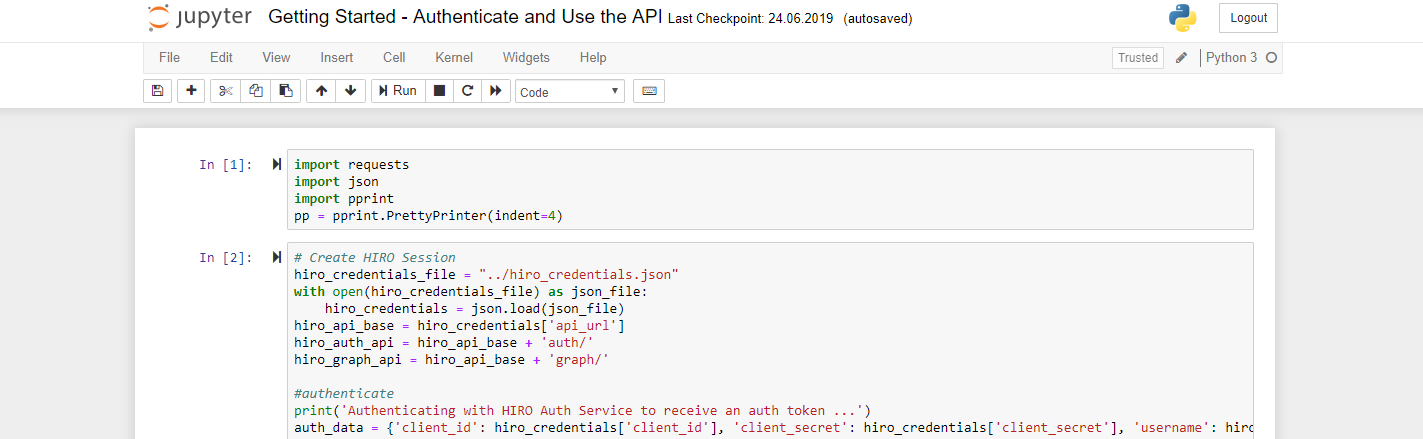Image resolution: width=1423 pixels, height=439 pixels.
Task: Click the 'import json' line
Action: (x=336, y=181)
